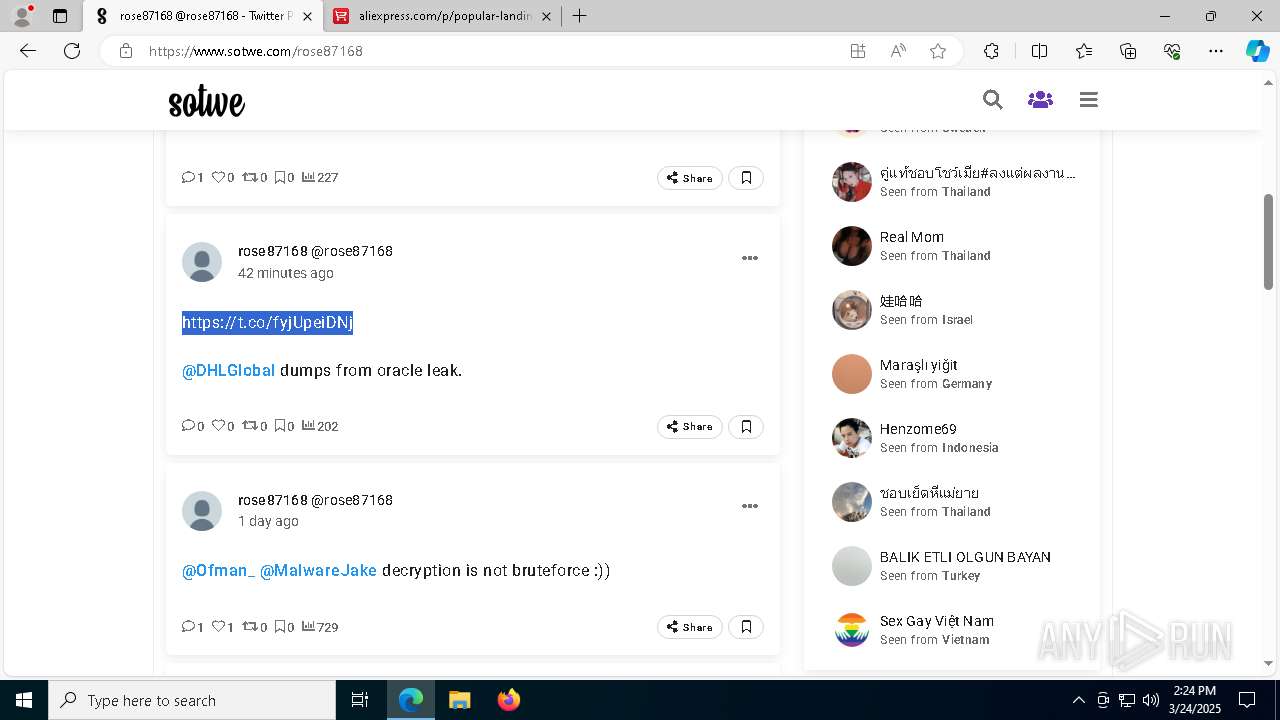Share the decryption is not bruteforce post
Screen dimensions: 1280x720
pos(690,627)
